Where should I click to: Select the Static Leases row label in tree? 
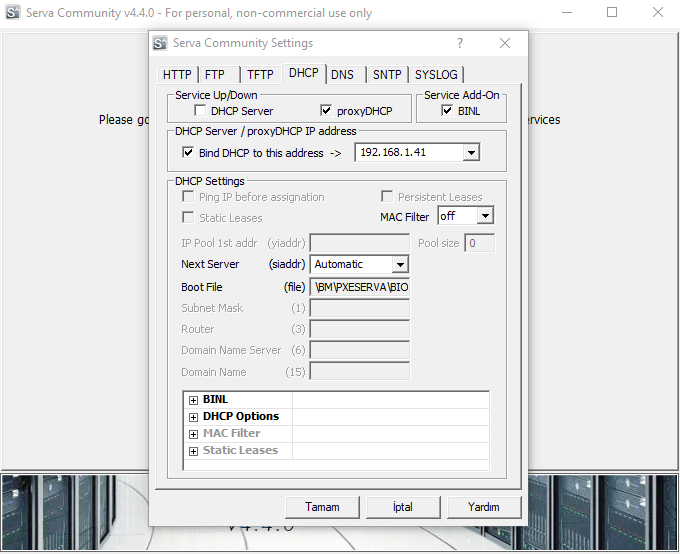point(240,450)
